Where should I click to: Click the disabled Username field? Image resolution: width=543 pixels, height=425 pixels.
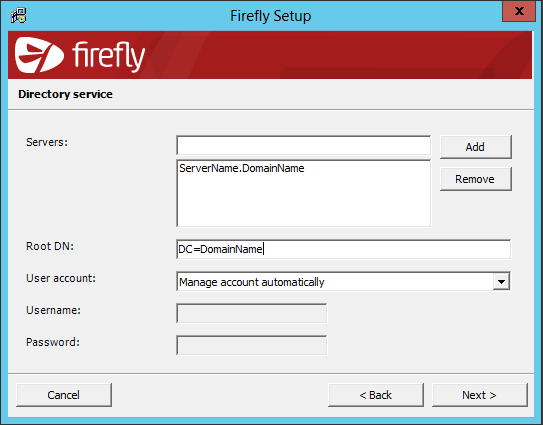click(251, 313)
